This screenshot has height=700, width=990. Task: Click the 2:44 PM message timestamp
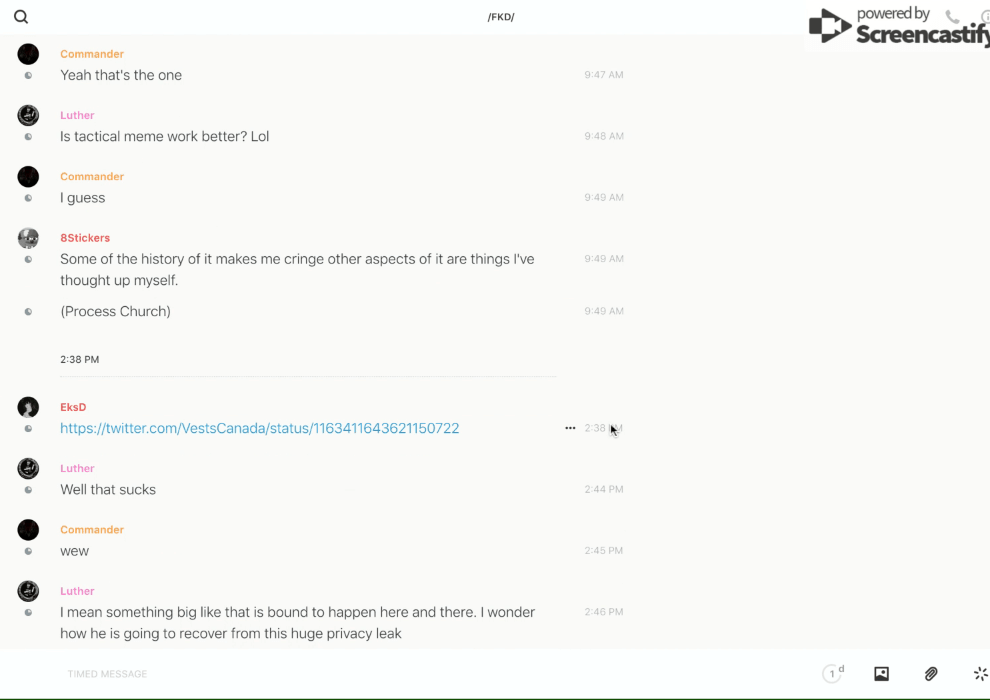click(604, 489)
